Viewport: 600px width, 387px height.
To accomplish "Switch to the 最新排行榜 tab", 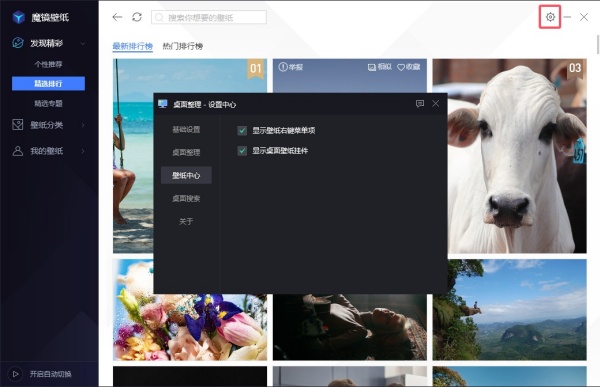I will pyautogui.click(x=132, y=46).
